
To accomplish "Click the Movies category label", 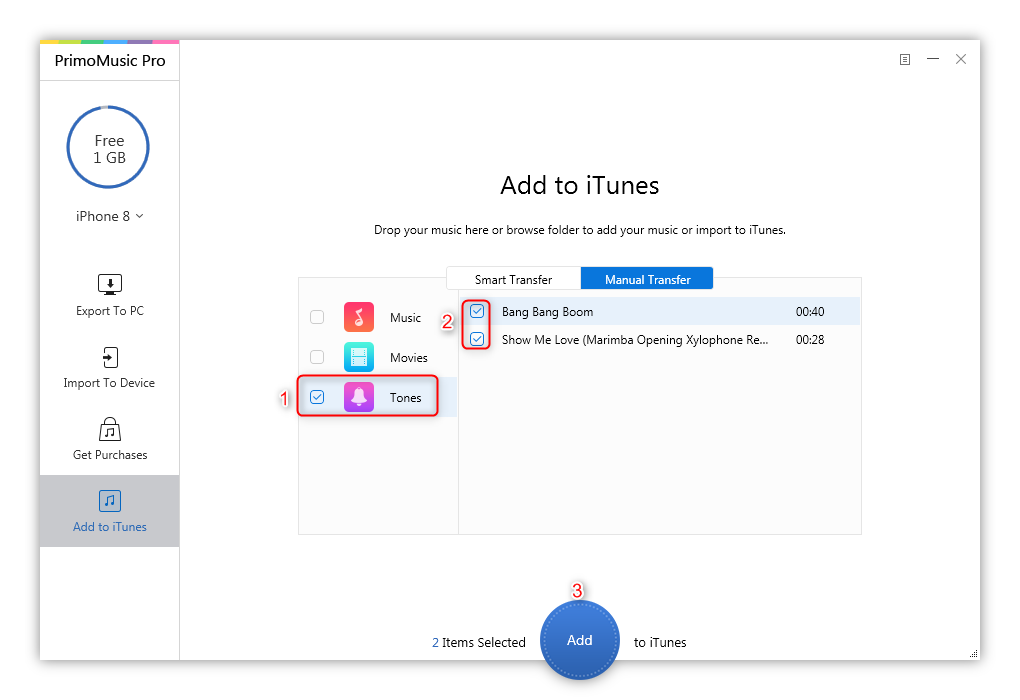I will pyautogui.click(x=409, y=358).
